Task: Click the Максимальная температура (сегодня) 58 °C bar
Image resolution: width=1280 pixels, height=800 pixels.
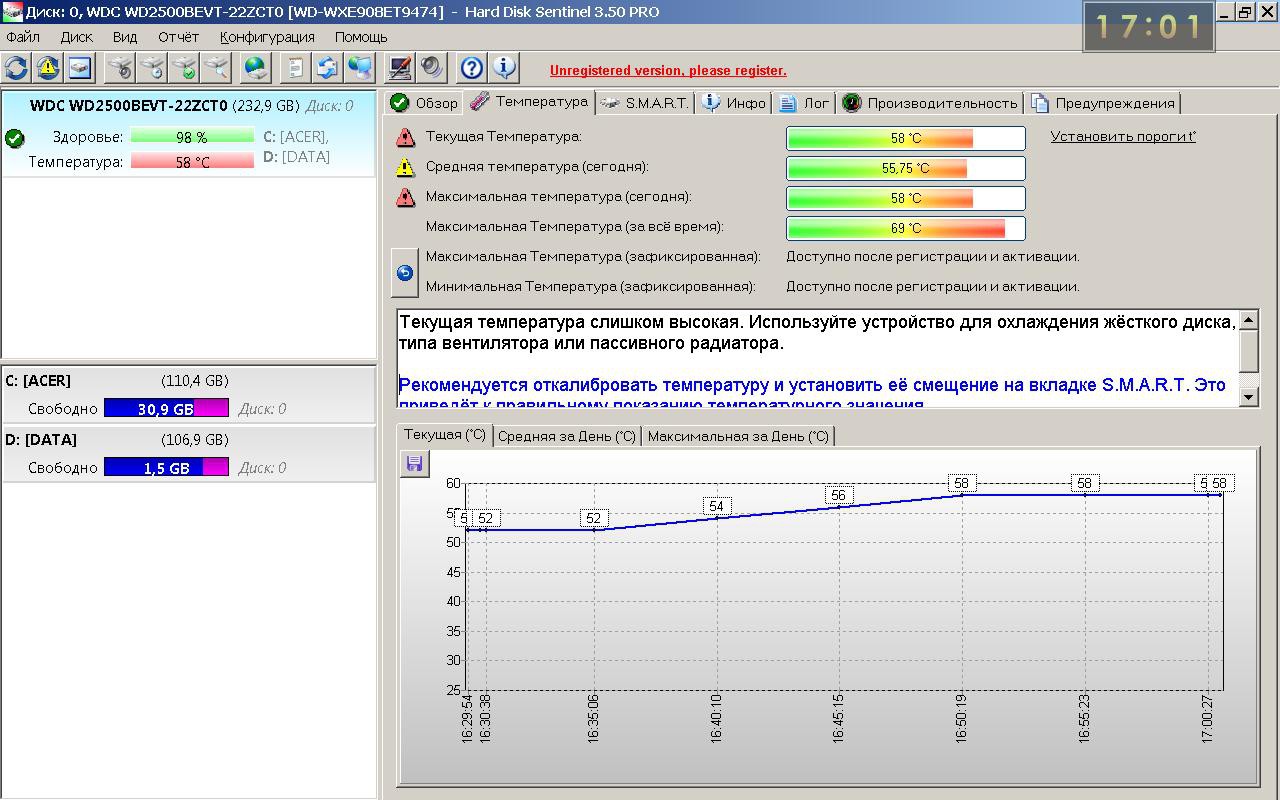Action: (906, 198)
